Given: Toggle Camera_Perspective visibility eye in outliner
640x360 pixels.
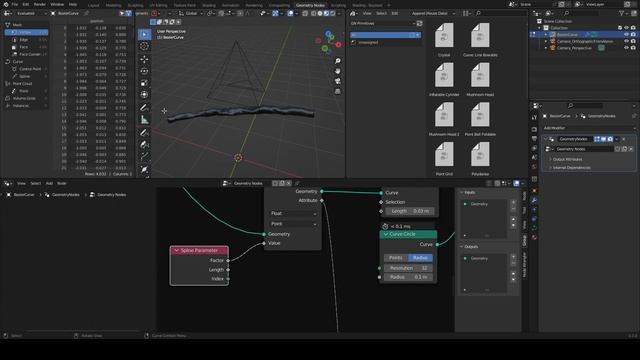Looking at the screenshot, I should coord(627,48).
